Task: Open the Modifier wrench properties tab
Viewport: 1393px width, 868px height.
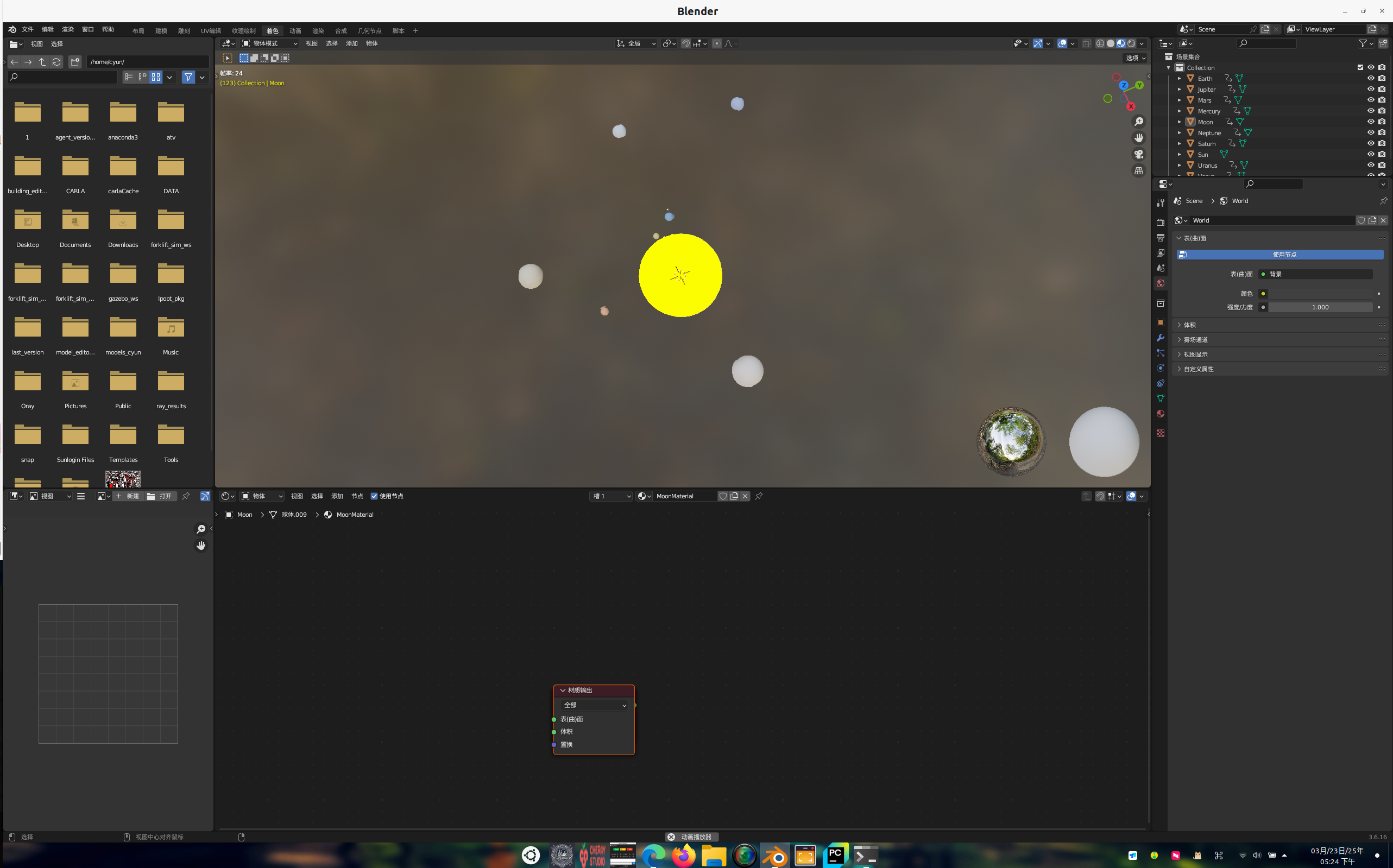Action: pos(1161,338)
